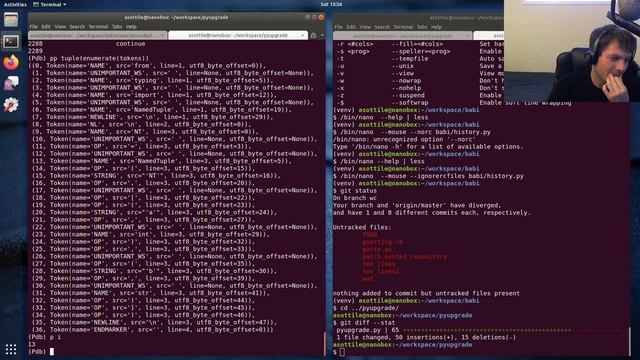Viewport: 640px width, 360px height.
Task: Open Help menu in right terminal window
Action: (436, 27)
